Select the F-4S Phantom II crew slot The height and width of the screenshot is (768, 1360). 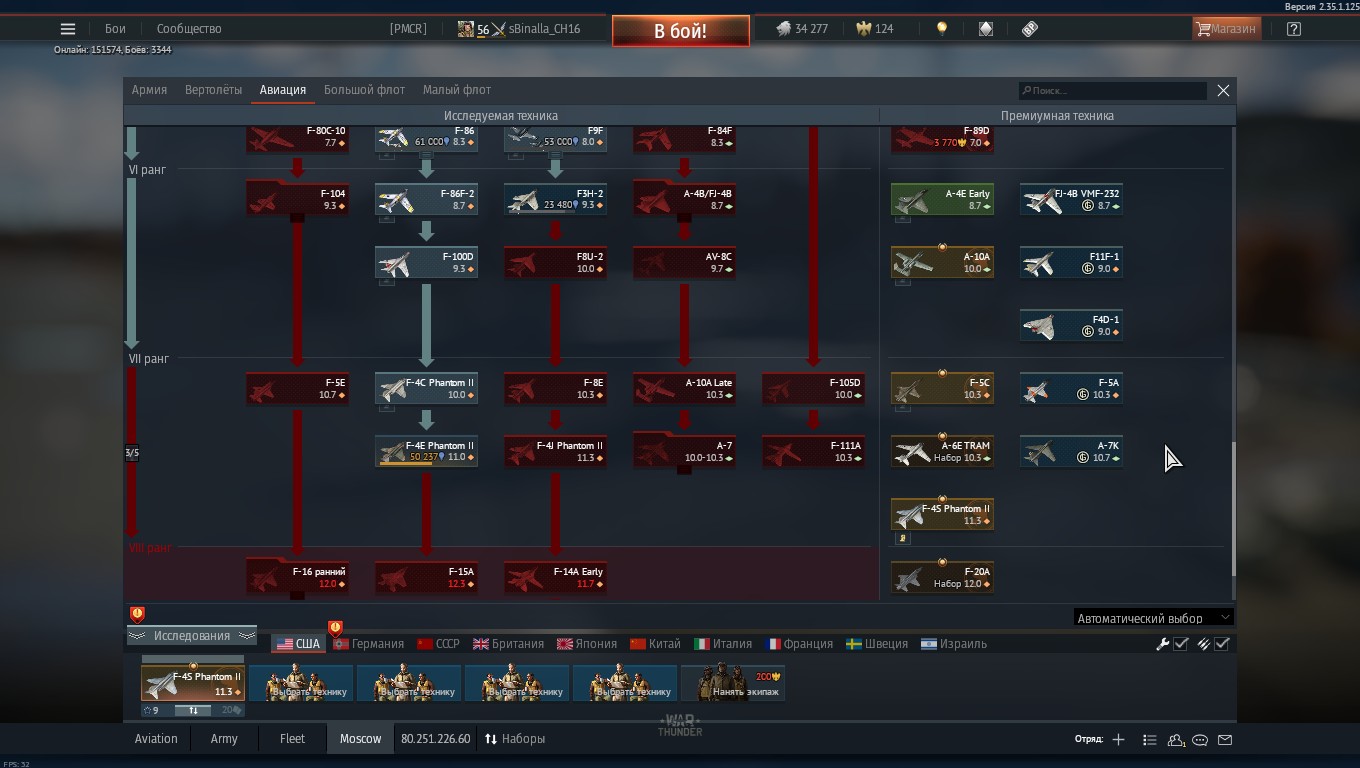193,683
